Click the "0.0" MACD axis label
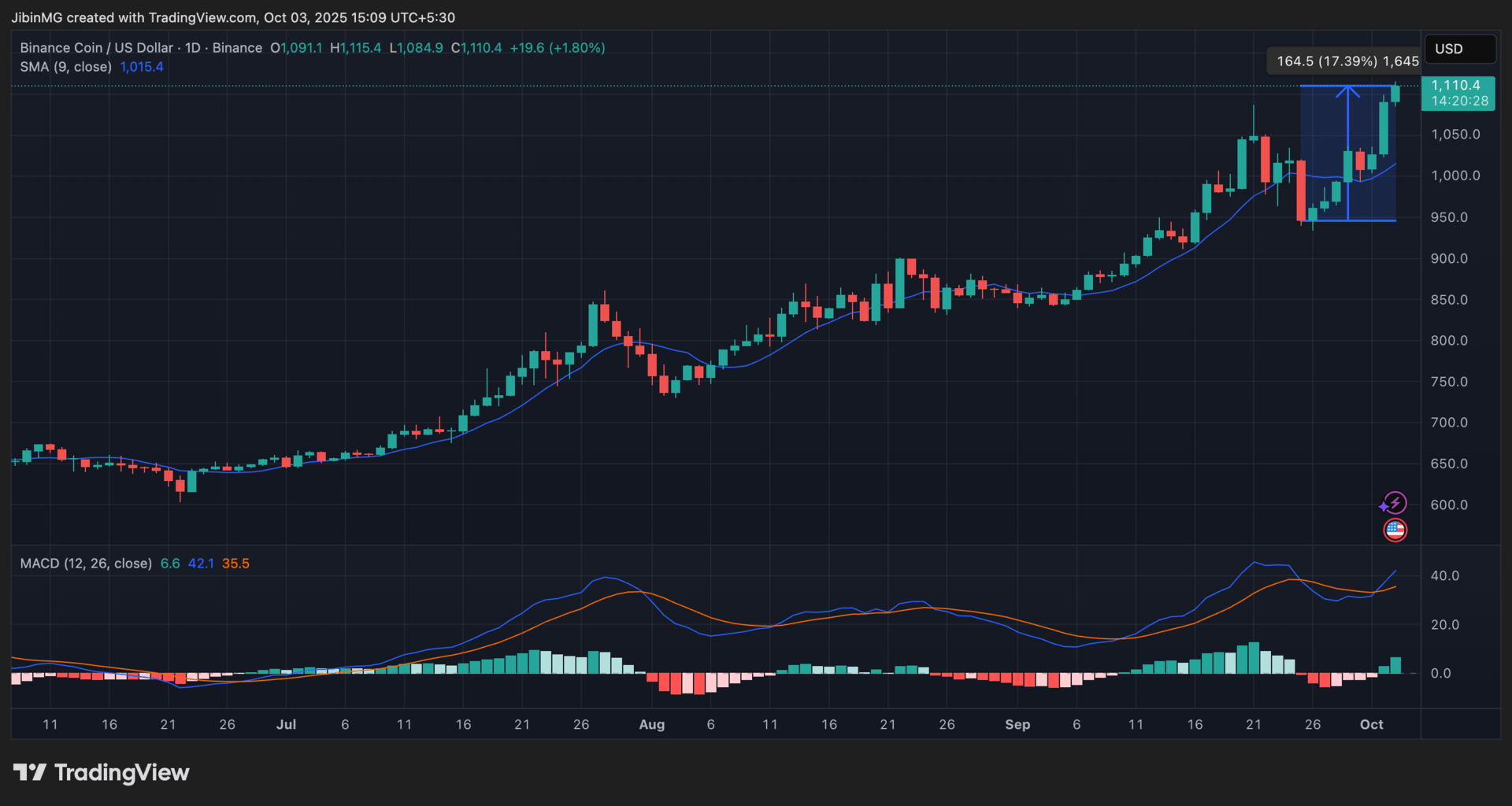 [x=1441, y=674]
